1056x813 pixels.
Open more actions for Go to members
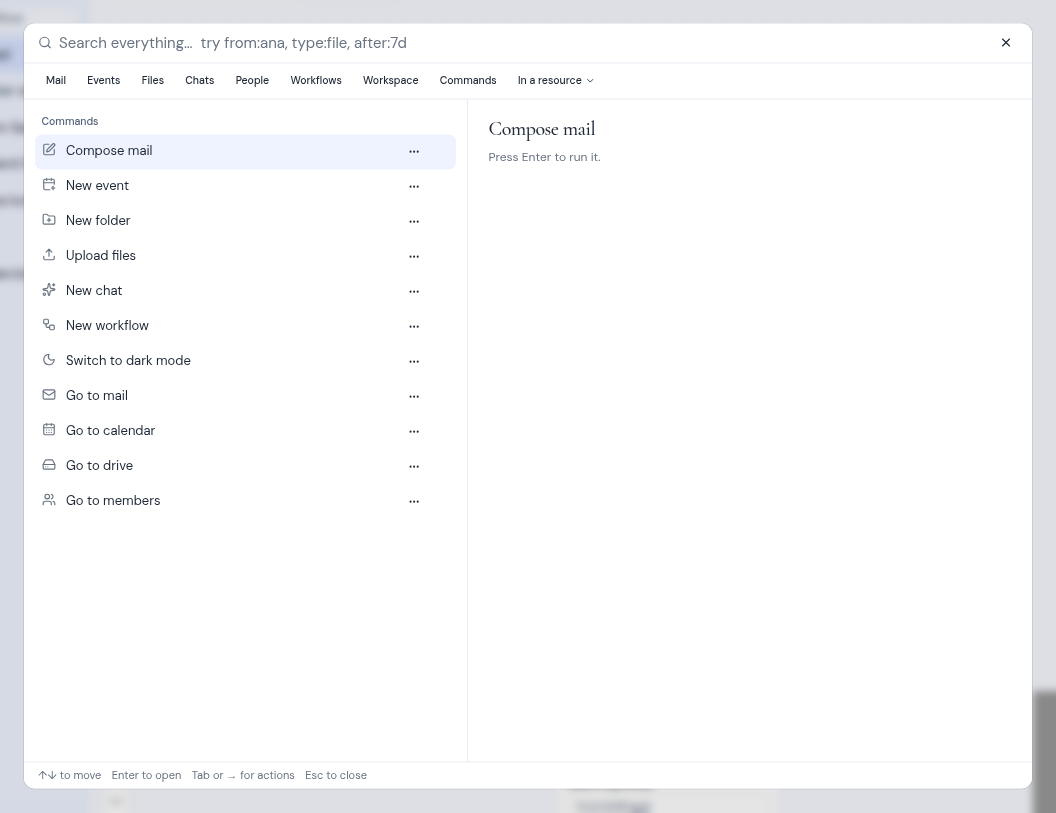coord(414,502)
